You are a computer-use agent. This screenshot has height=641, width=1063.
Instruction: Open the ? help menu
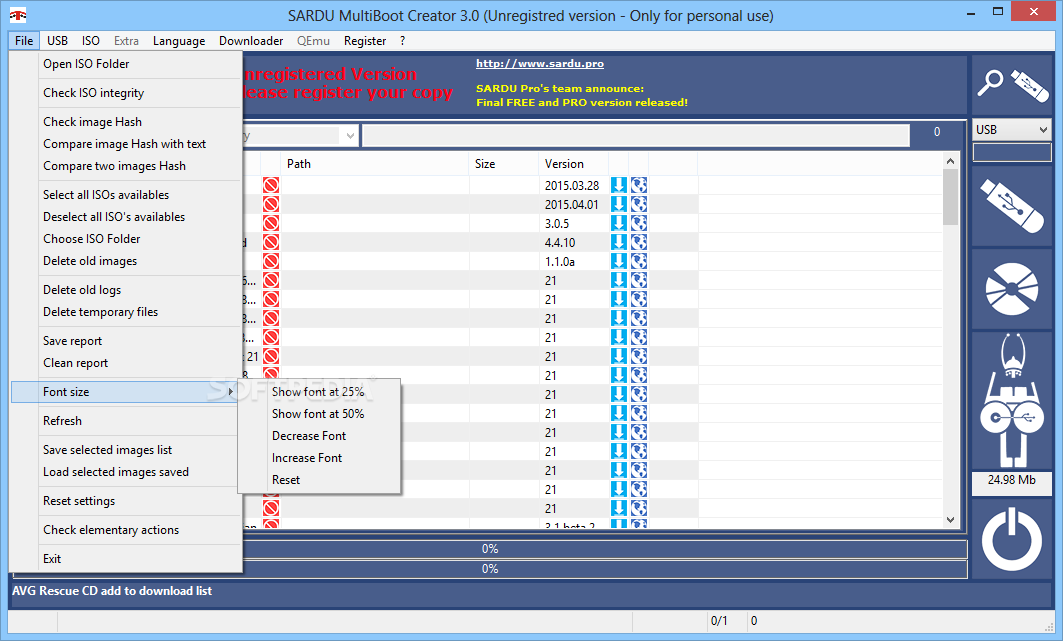point(403,41)
